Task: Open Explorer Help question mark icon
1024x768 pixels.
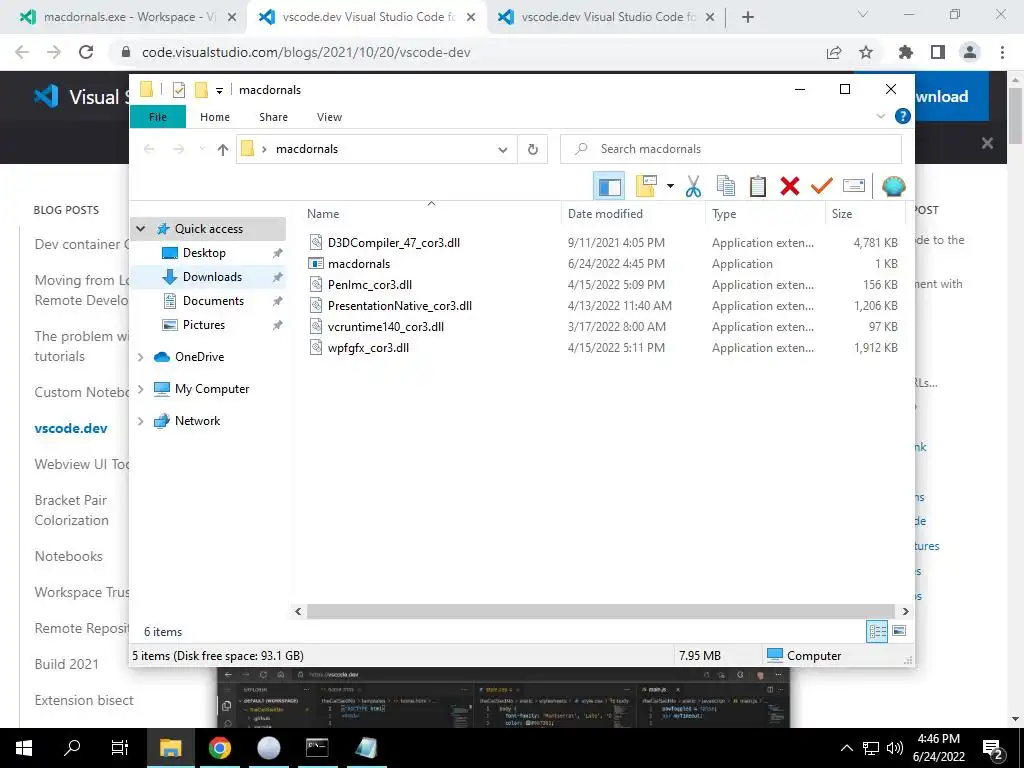Action: tap(903, 116)
